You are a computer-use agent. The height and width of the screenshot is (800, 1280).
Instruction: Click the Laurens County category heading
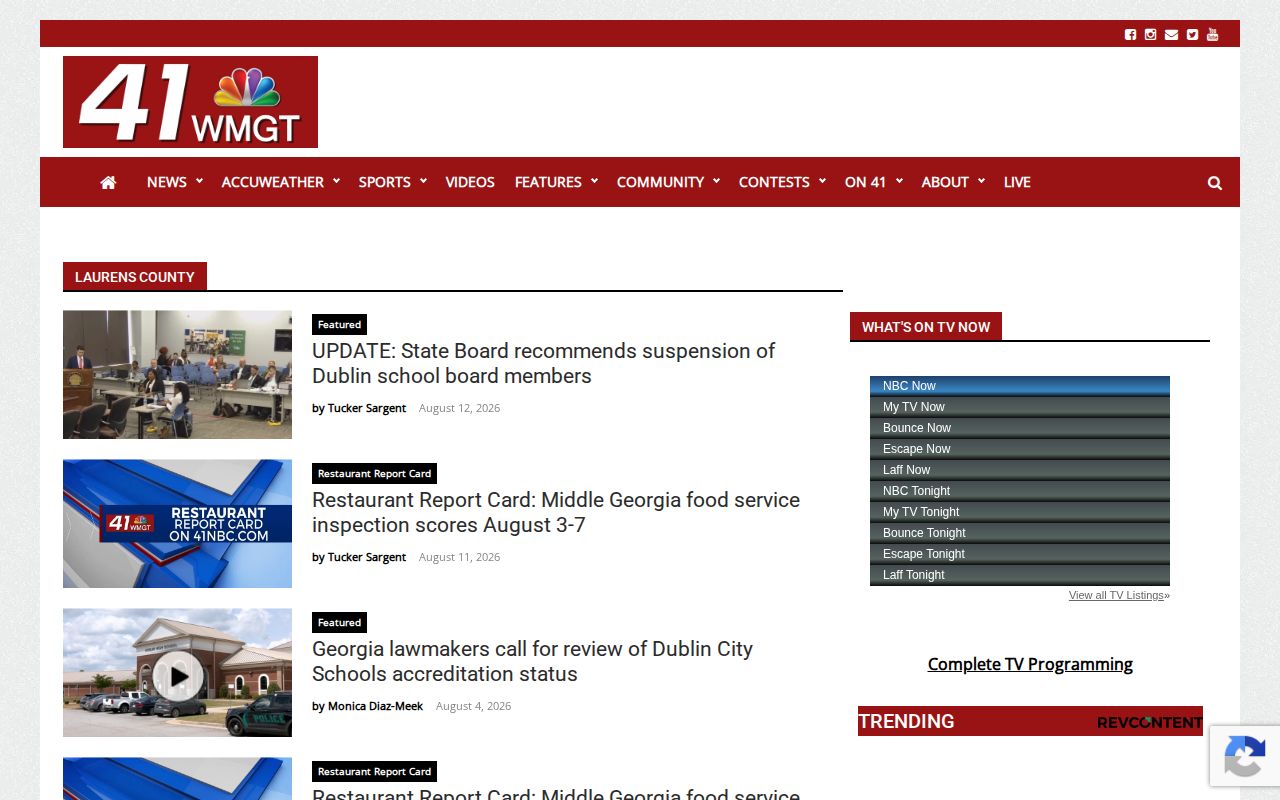(x=135, y=277)
